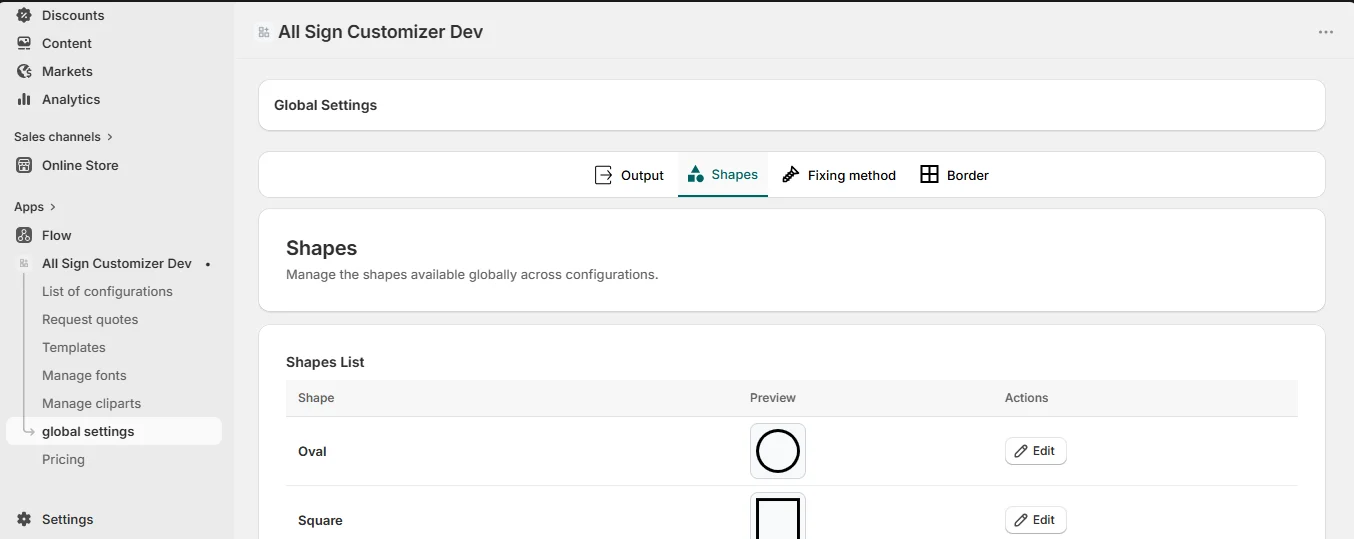Click the pencil icon in Oval row

point(1021,451)
